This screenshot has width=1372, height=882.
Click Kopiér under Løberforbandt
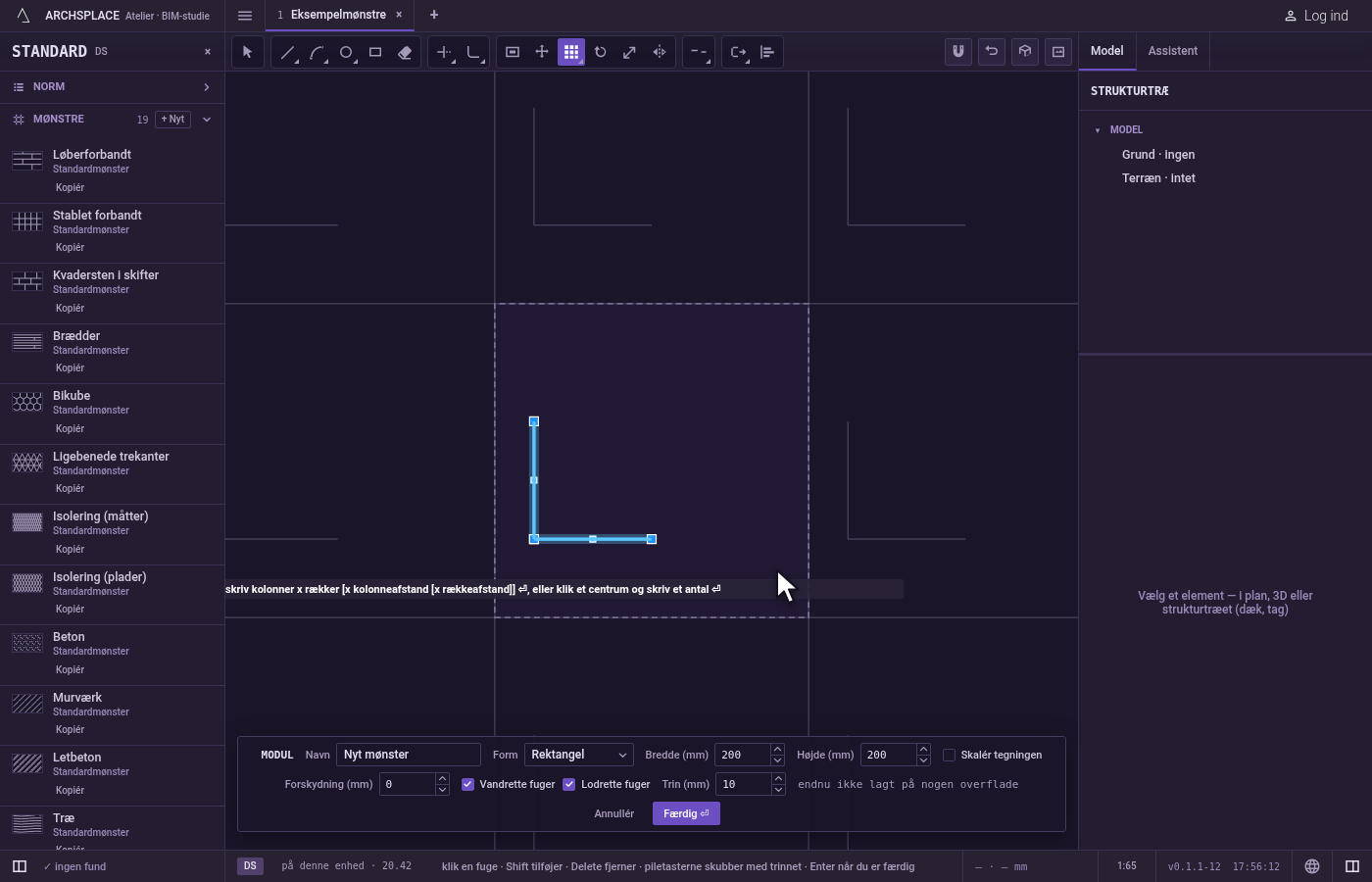tap(70, 187)
